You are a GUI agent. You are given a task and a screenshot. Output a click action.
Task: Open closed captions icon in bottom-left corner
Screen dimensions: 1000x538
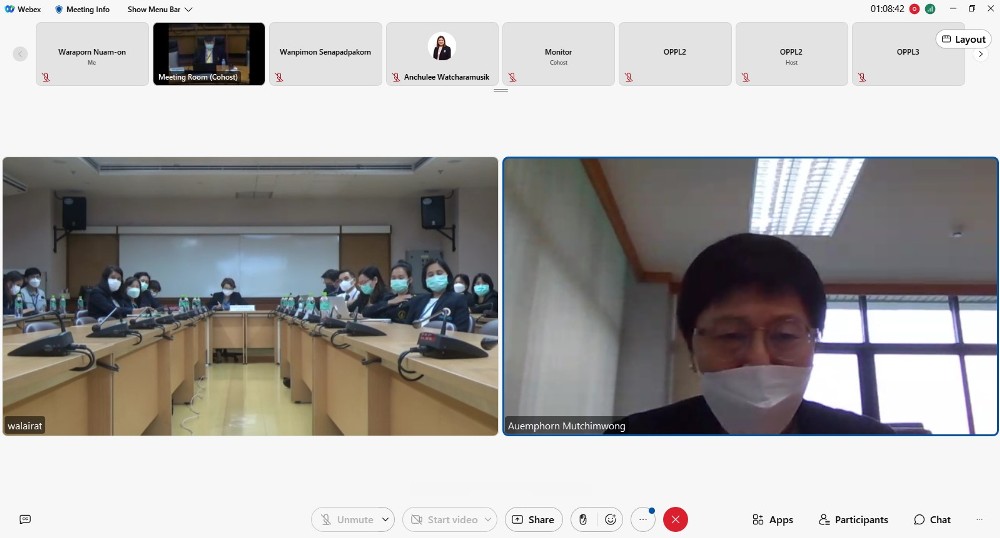(x=25, y=520)
